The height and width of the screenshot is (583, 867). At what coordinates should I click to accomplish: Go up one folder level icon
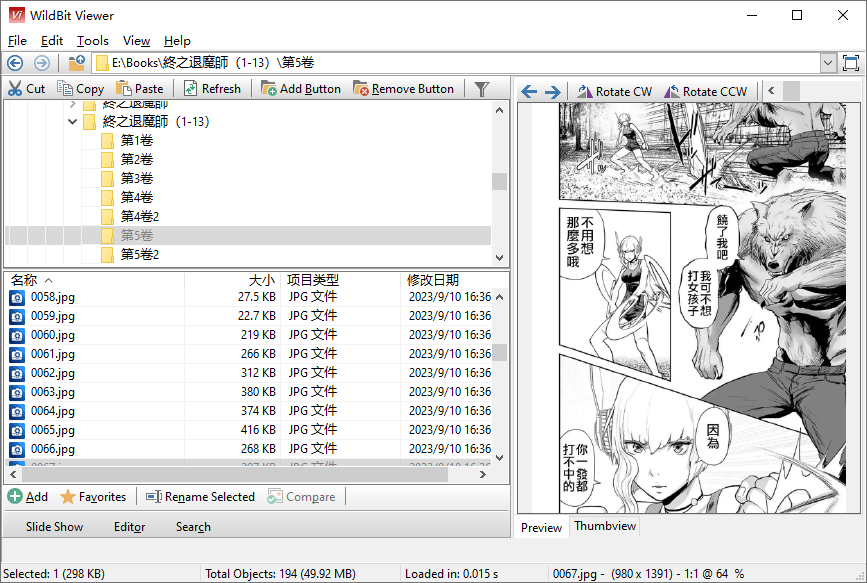click(x=76, y=63)
